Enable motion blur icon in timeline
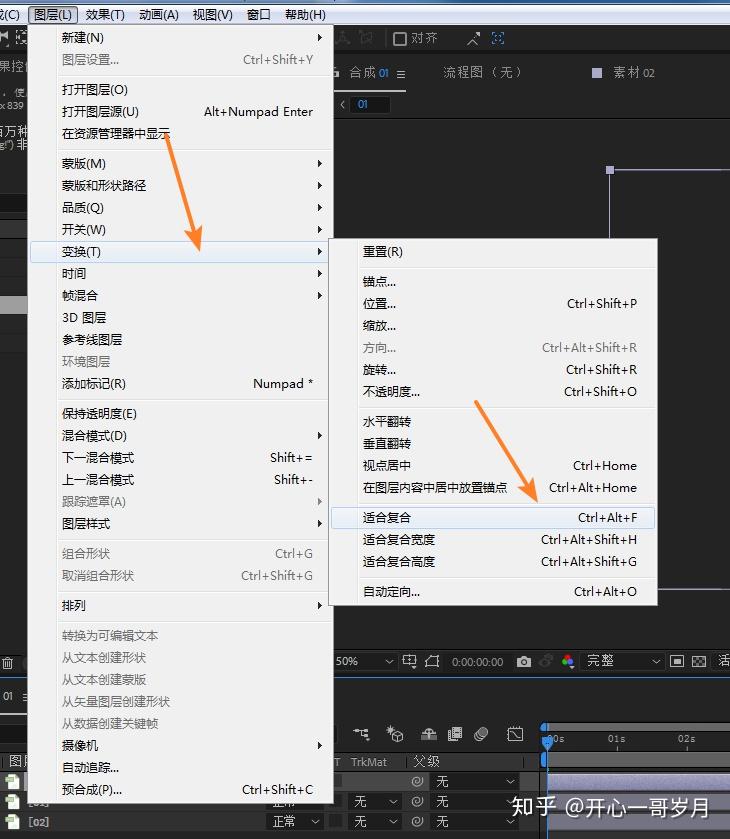 481,734
